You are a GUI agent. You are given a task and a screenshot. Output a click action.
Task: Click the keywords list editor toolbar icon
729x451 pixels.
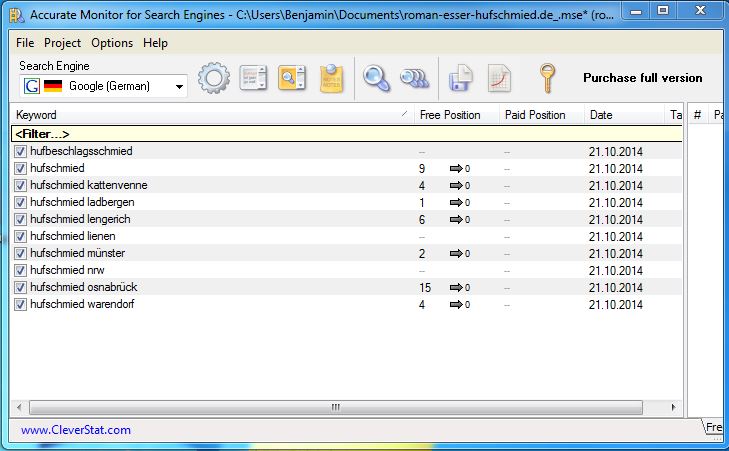point(253,78)
